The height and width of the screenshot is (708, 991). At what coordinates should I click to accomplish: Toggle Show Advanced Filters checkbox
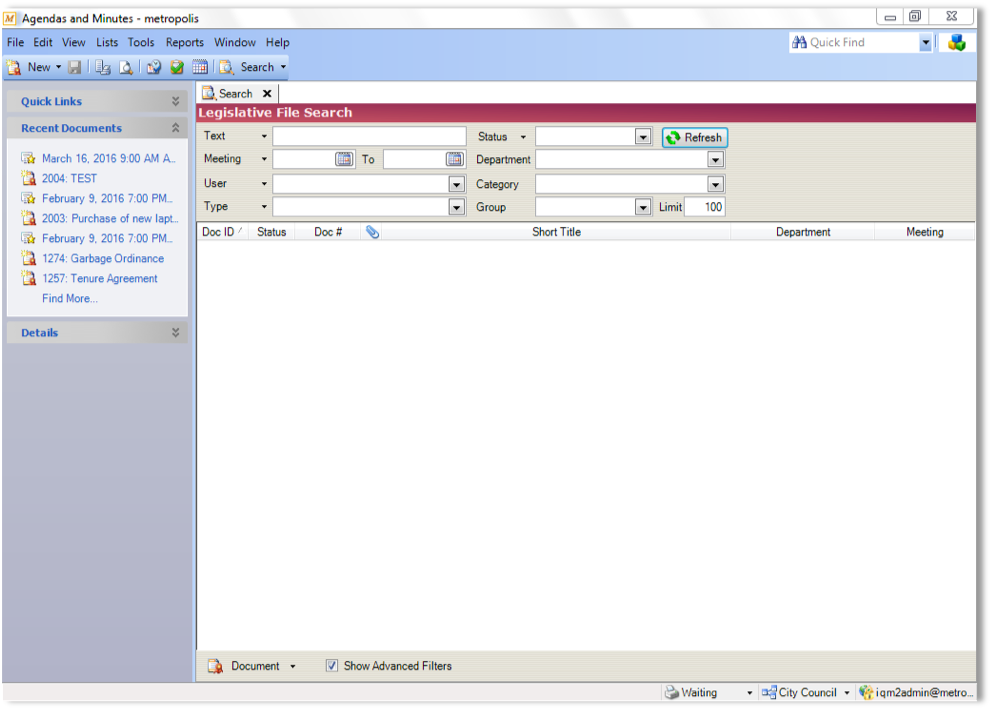(332, 666)
